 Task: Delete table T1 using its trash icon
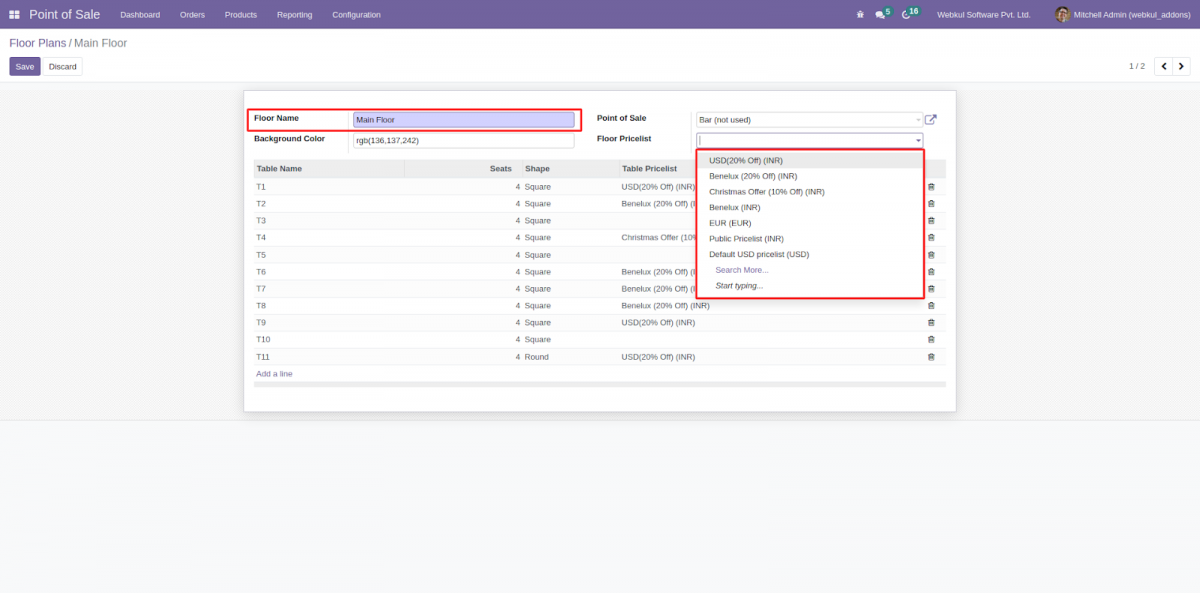tap(931, 186)
